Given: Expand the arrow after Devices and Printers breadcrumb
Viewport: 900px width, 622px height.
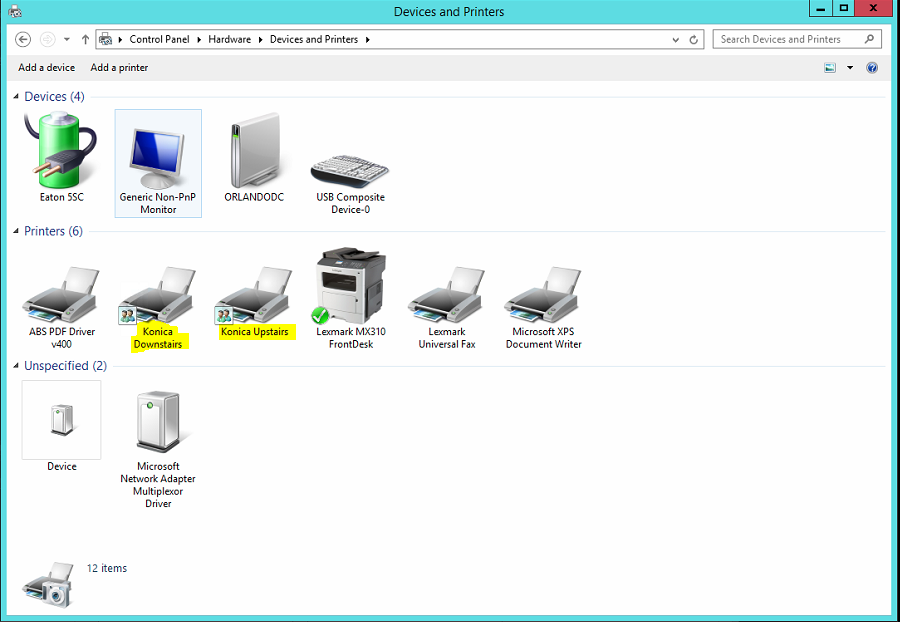Looking at the screenshot, I should pos(367,40).
